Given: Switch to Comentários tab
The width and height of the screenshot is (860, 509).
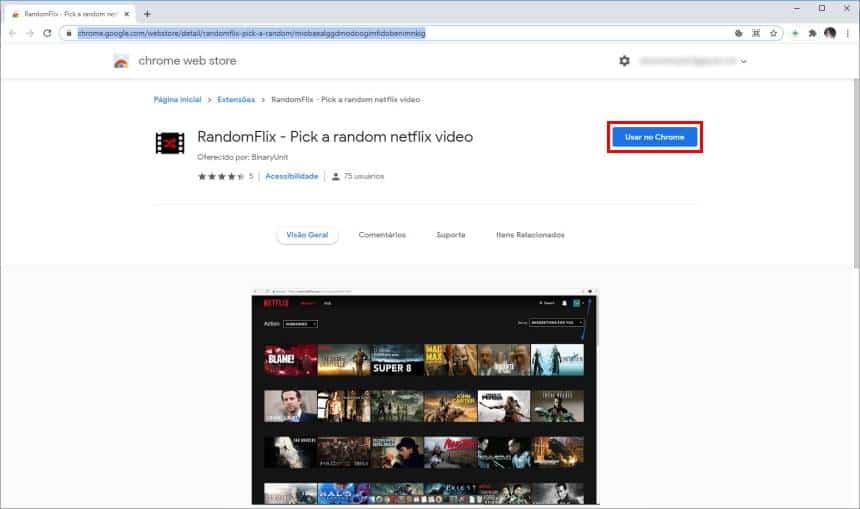Looking at the screenshot, I should [382, 235].
